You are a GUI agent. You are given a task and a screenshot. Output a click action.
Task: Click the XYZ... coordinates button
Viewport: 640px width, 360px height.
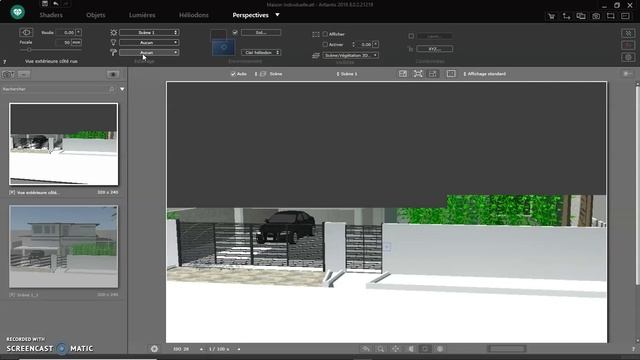pyautogui.click(x=434, y=49)
